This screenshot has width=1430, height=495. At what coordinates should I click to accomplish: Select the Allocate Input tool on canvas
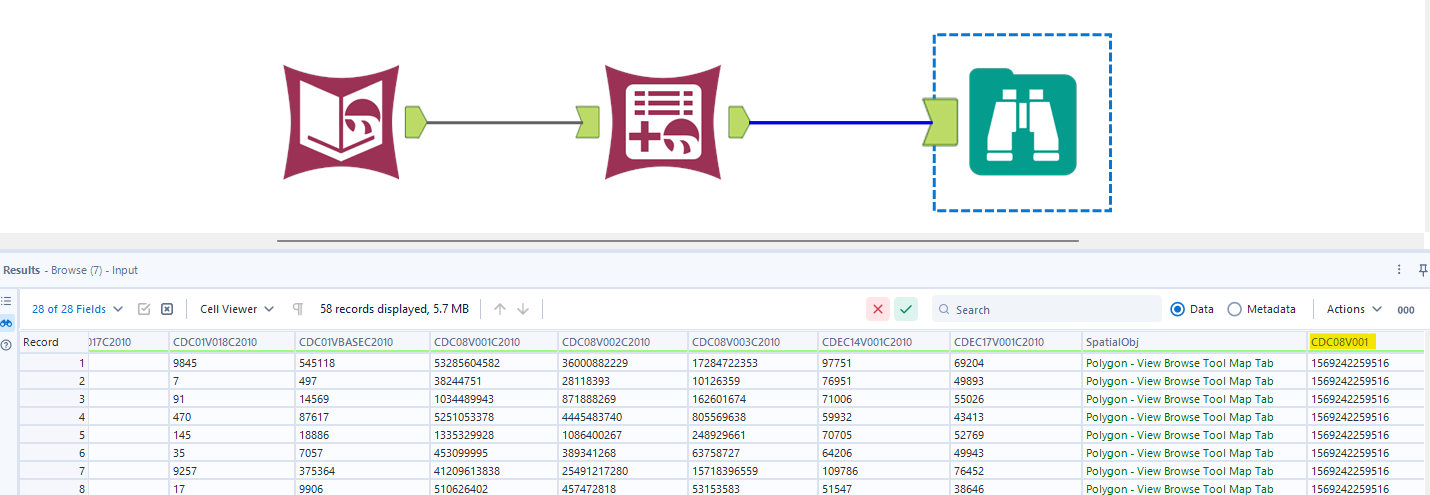click(342, 123)
